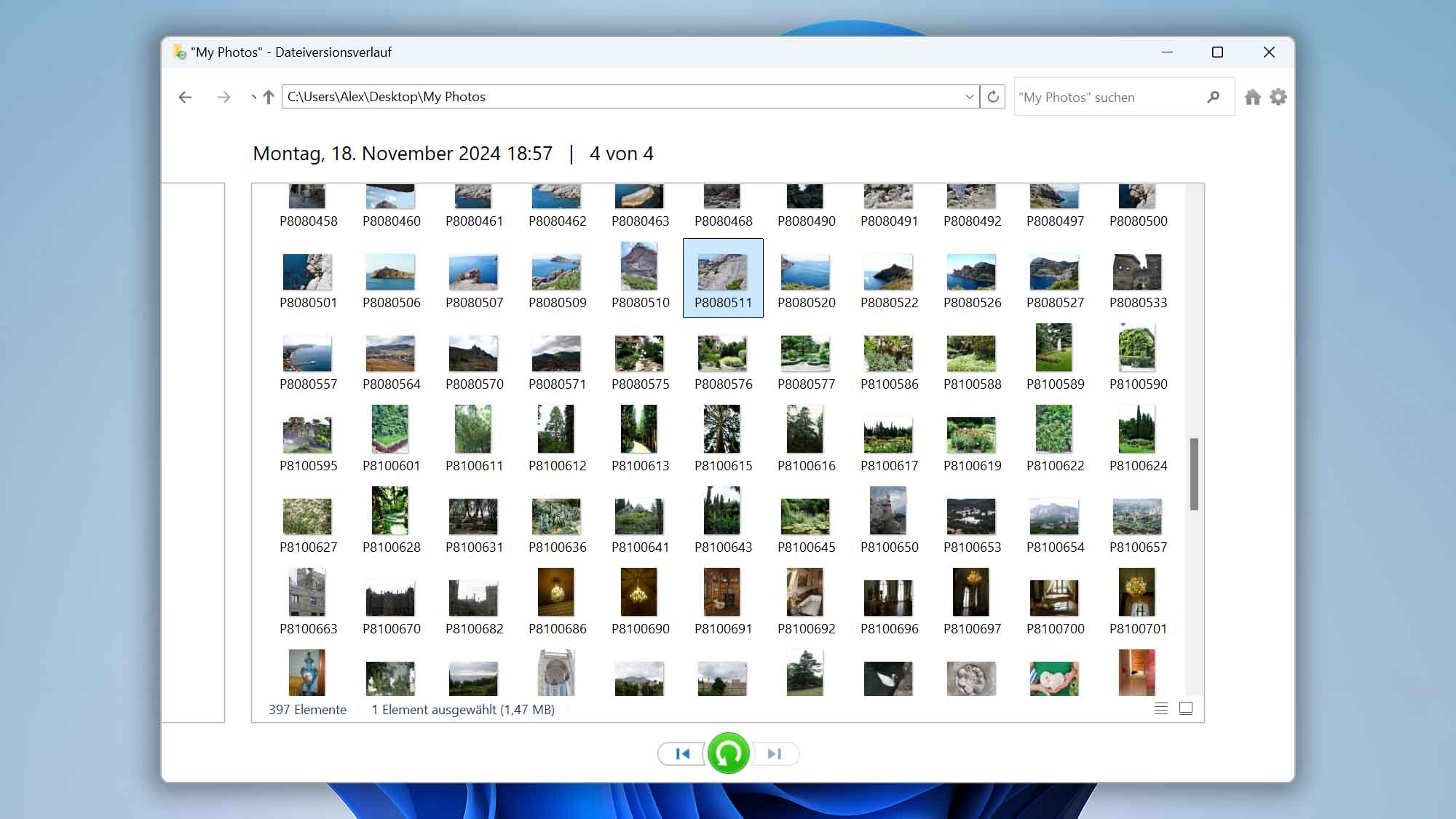Click the next version button
The height and width of the screenshot is (819, 1456).
coord(775,753)
